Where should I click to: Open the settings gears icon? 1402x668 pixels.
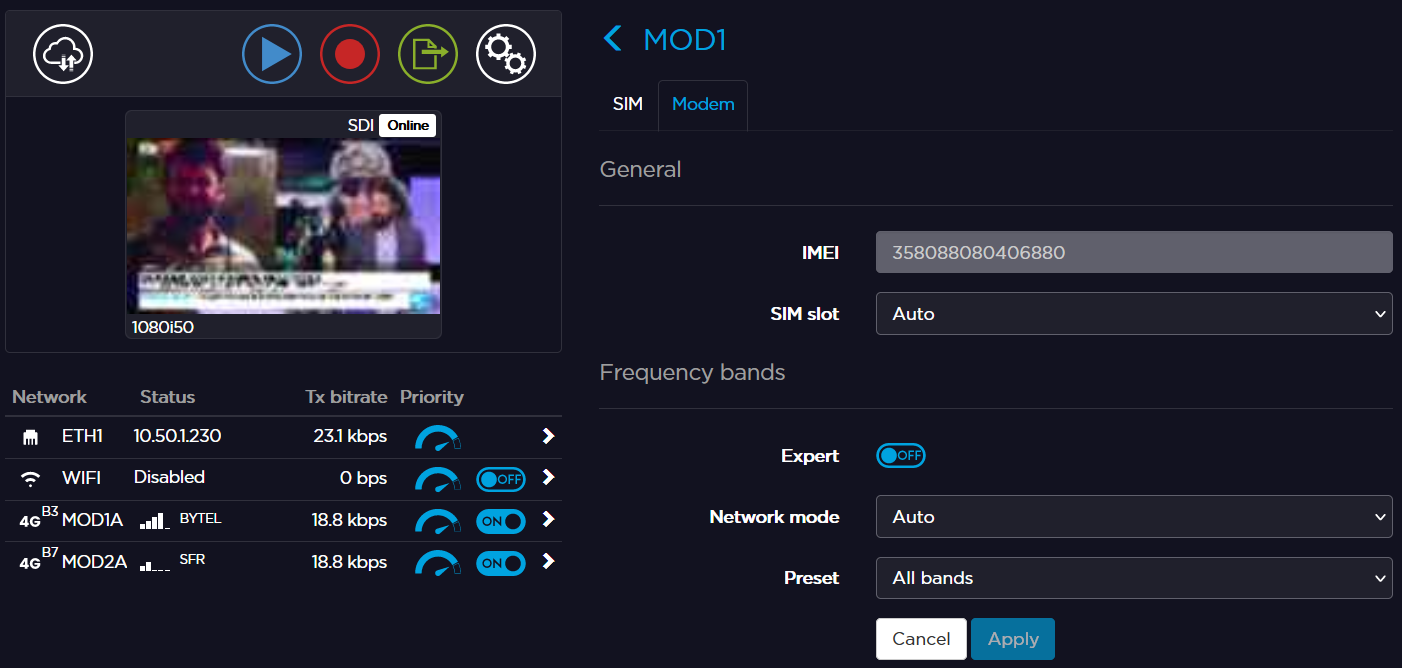tap(506, 54)
